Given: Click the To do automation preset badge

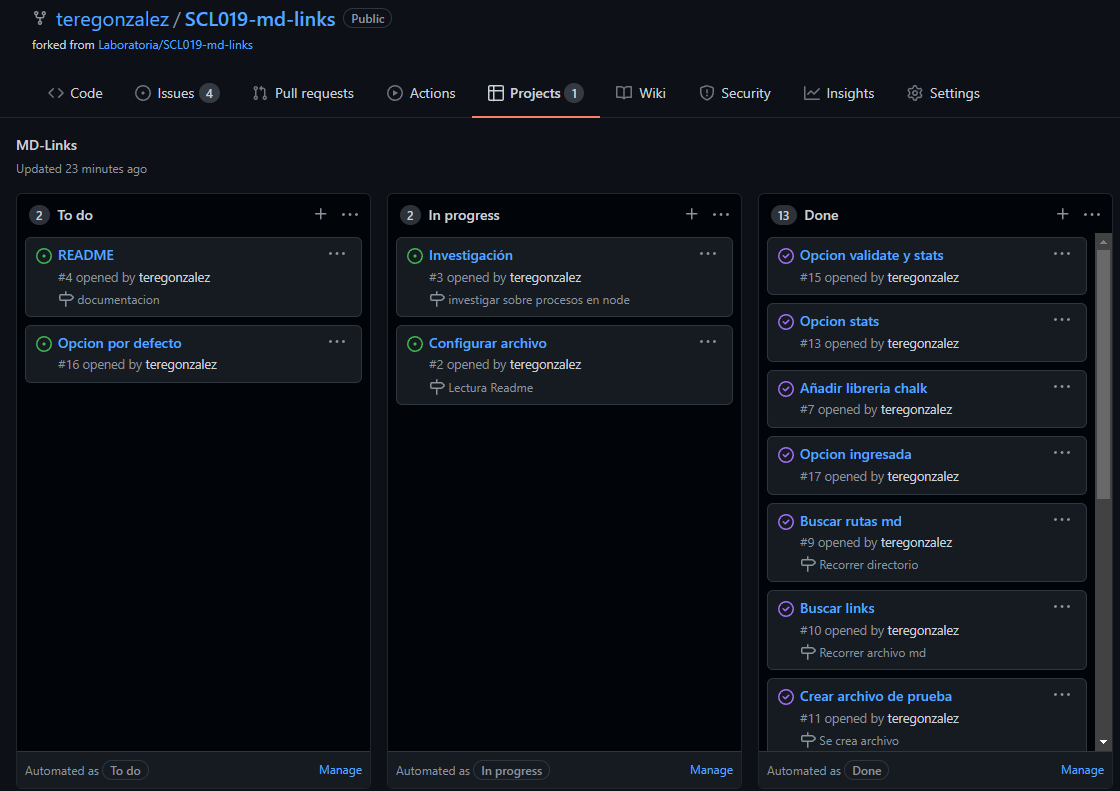Looking at the screenshot, I should pyautogui.click(x=126, y=770).
